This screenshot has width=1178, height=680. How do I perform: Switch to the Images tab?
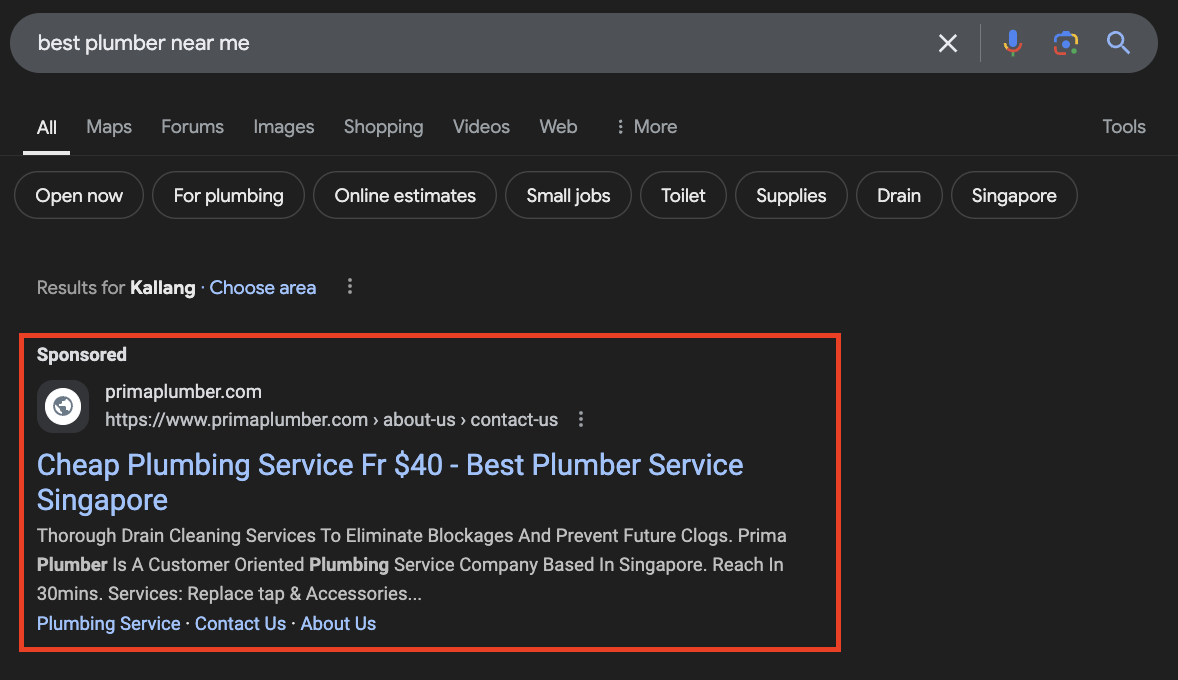point(283,127)
